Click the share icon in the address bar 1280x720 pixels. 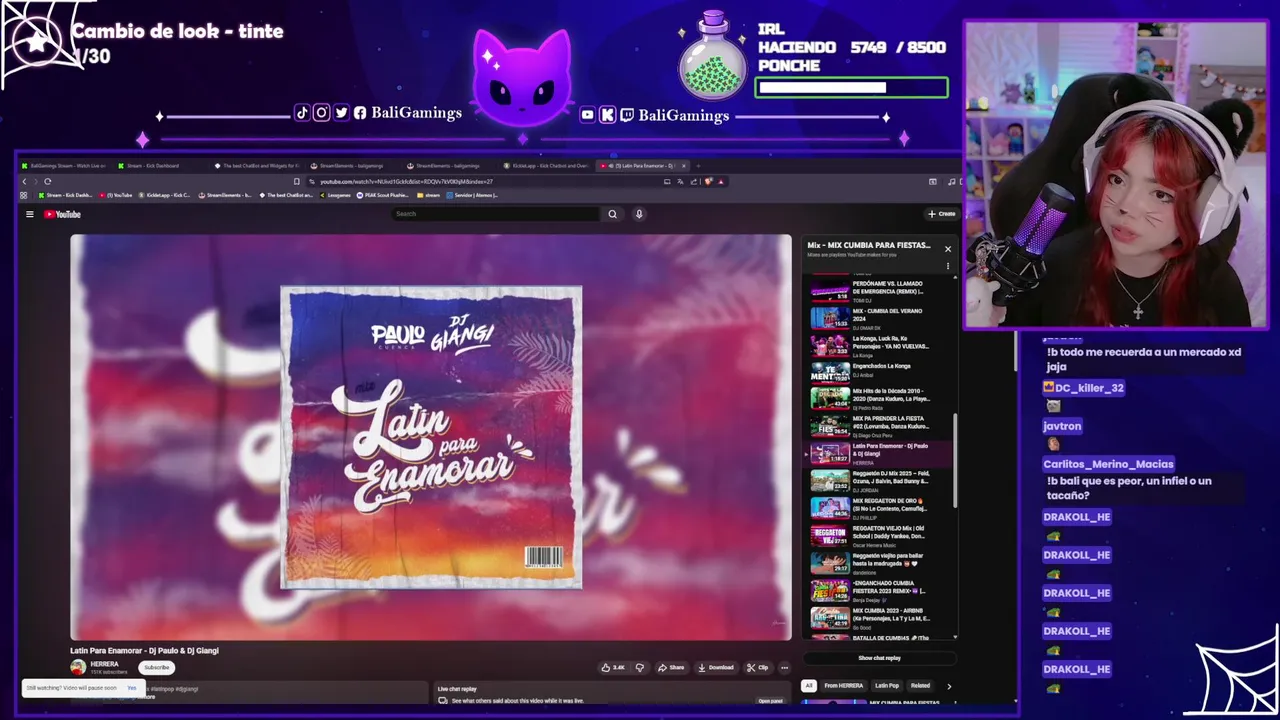click(693, 181)
